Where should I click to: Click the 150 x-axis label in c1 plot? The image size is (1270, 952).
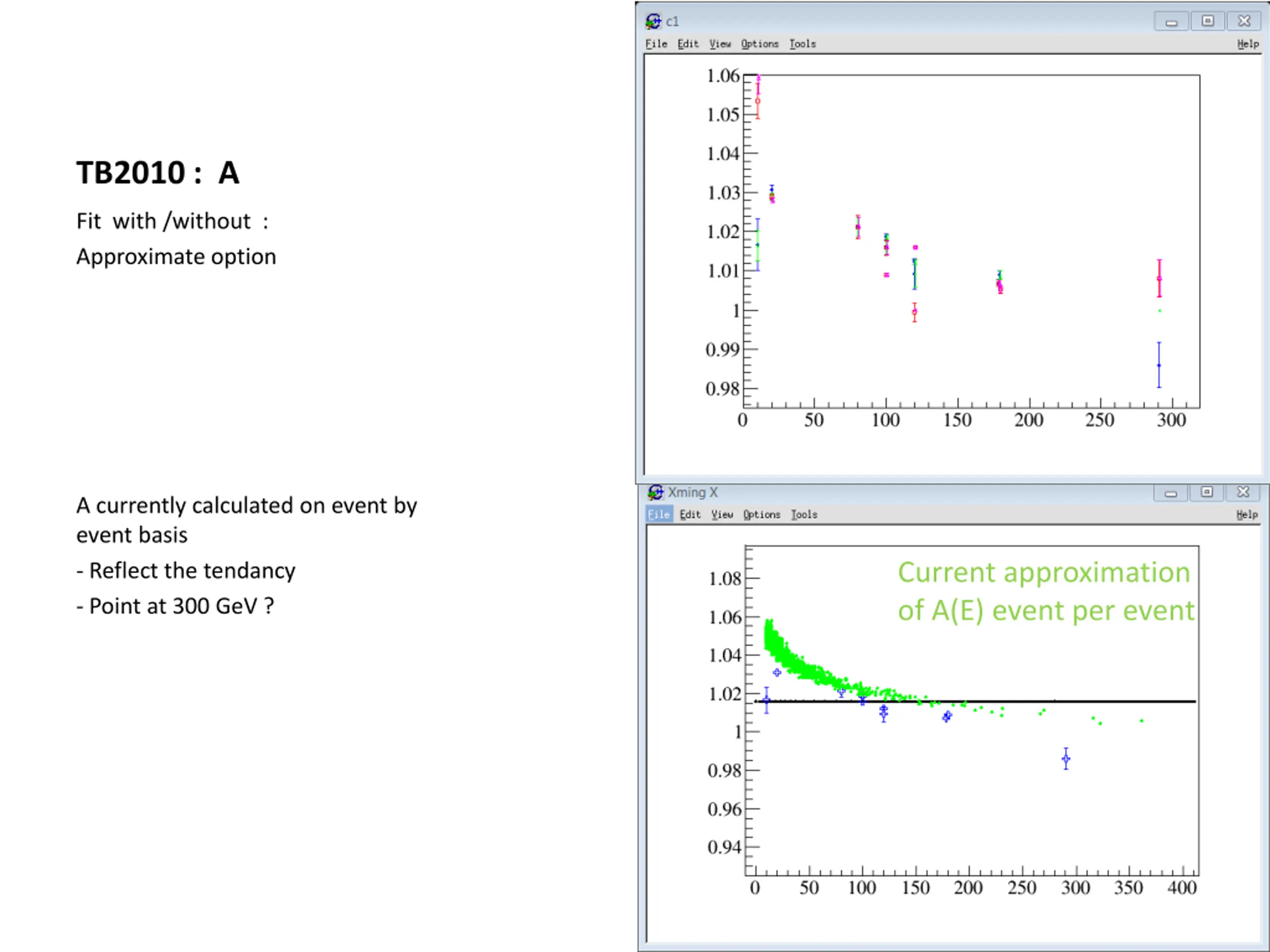tap(957, 420)
